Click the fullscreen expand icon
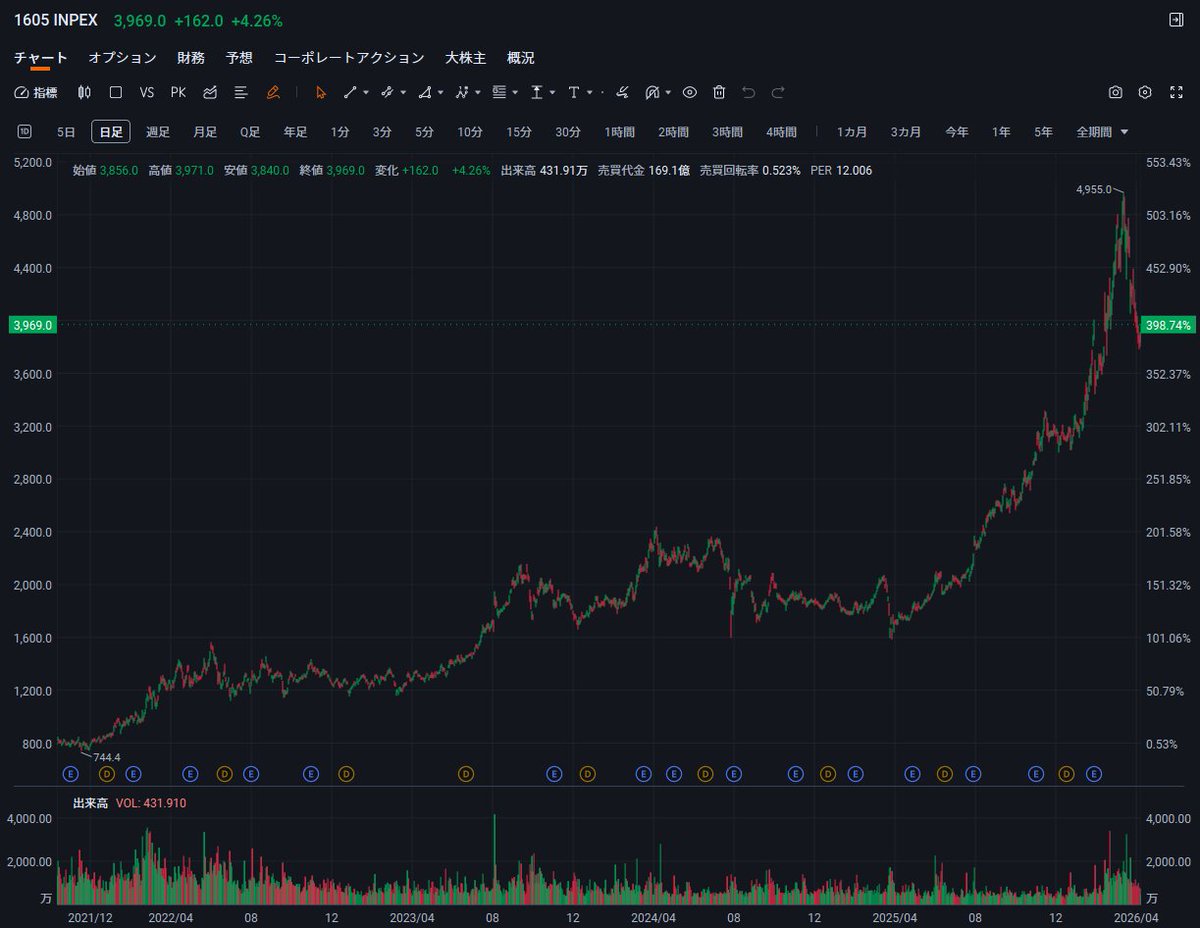The image size is (1200, 928). pos(1176,92)
